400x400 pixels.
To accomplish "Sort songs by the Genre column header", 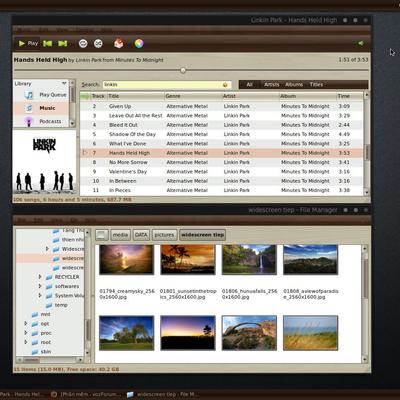I will tap(193, 96).
